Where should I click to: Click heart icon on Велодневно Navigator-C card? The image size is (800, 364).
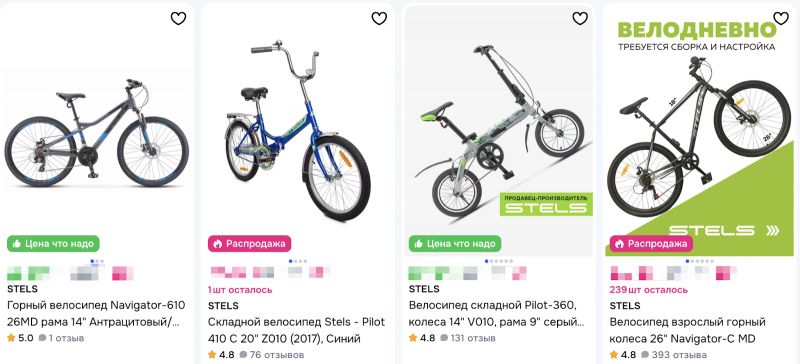tap(781, 19)
